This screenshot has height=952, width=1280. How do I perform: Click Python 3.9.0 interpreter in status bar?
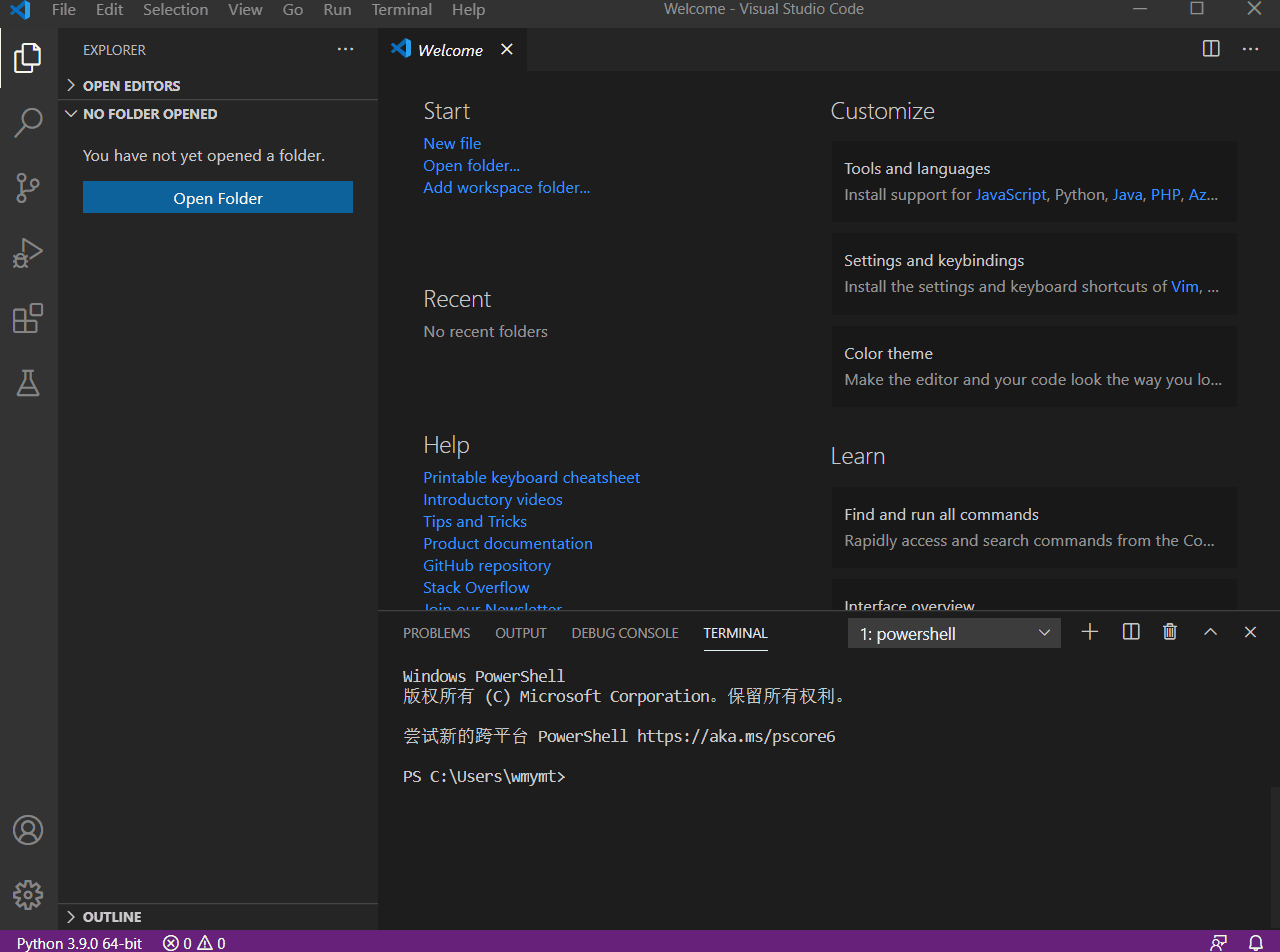click(79, 943)
